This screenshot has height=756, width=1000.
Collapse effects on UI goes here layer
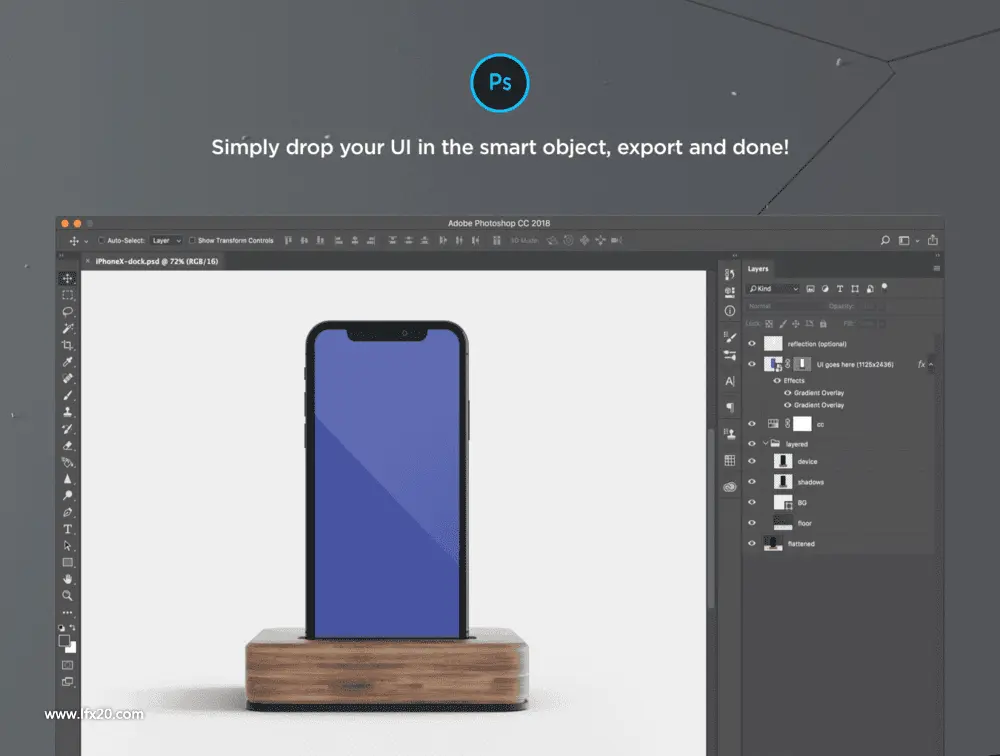(x=931, y=364)
